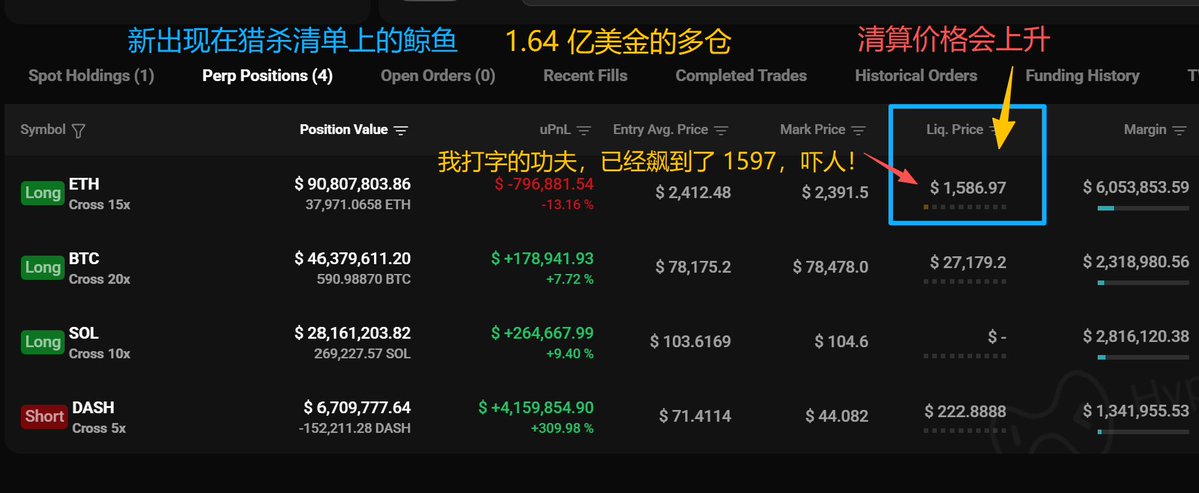This screenshot has height=493, width=1199.
Task: Switch to Recent Fills tab
Action: [x=586, y=76]
